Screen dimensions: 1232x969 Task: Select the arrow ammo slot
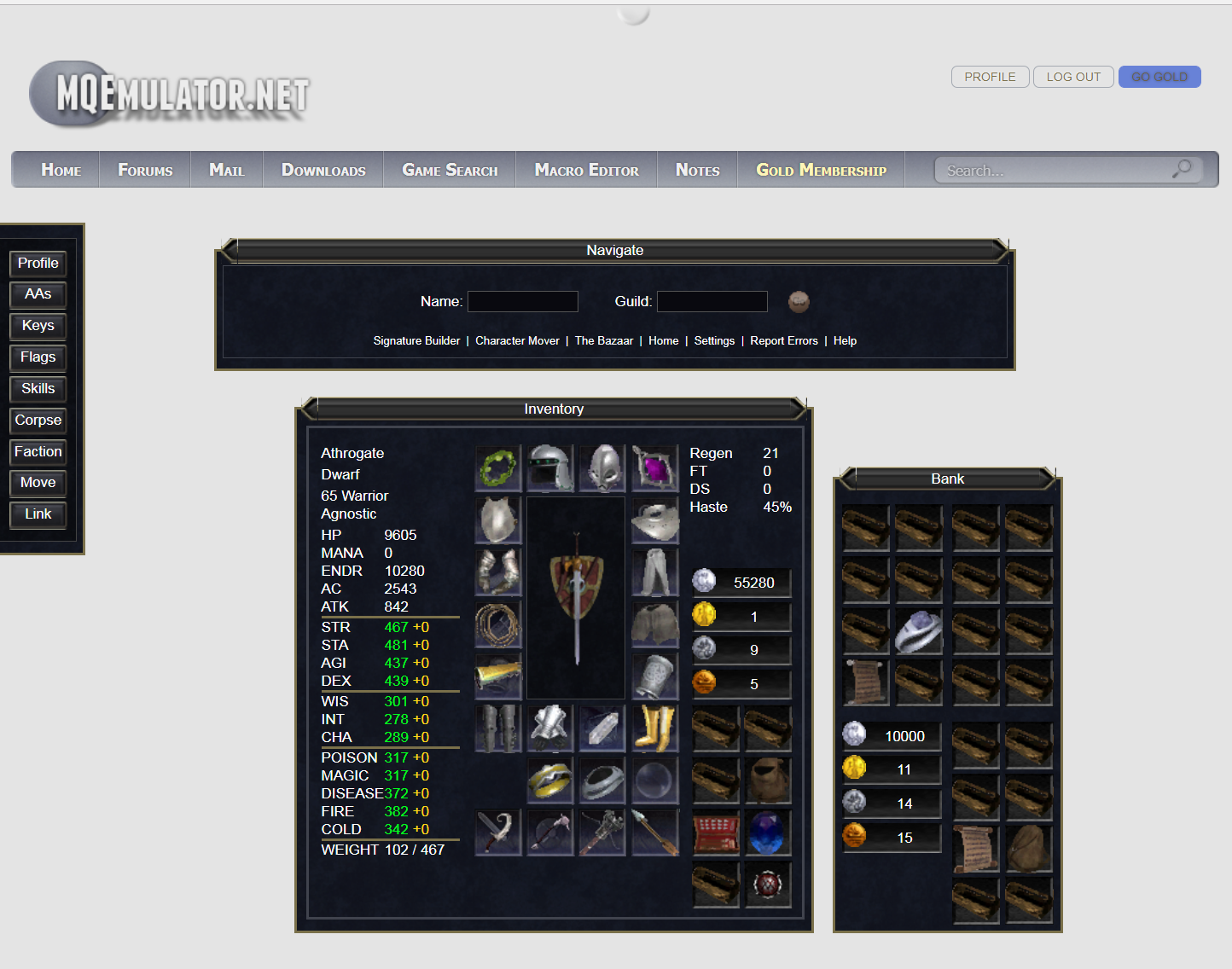654,833
